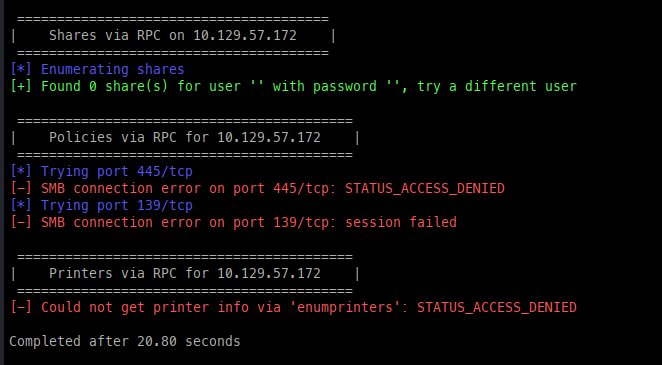The image size is (662, 365).
Task: Click STATUS_ACCESS_DENIED in the port 445 error
Action: pos(425,188)
